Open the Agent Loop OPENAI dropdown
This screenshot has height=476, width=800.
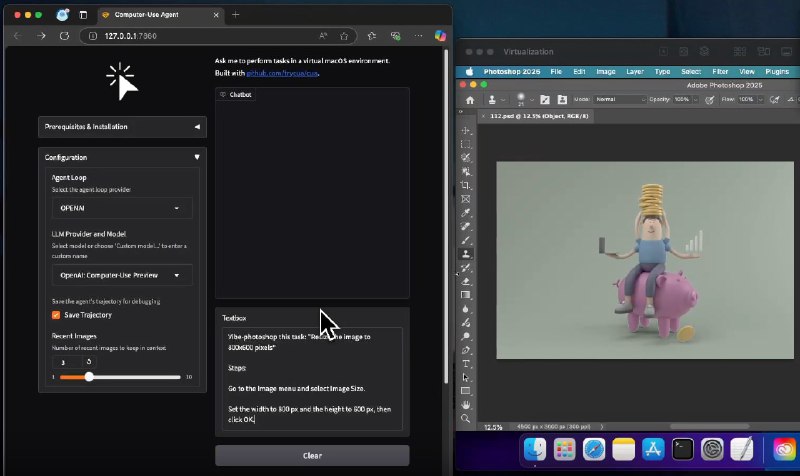tap(122, 208)
